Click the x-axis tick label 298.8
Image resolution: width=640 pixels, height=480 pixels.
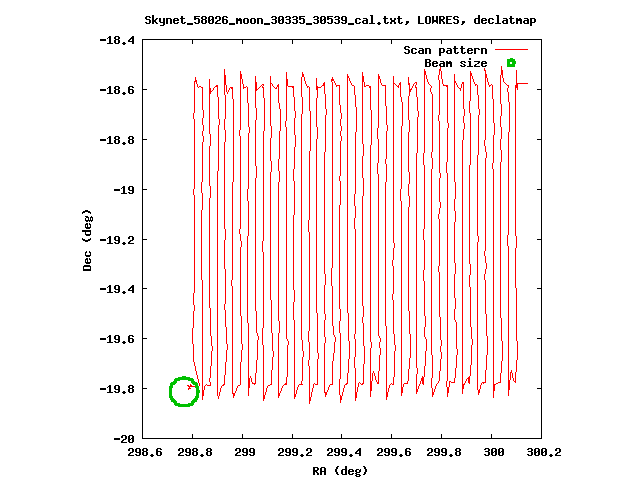pos(195,452)
